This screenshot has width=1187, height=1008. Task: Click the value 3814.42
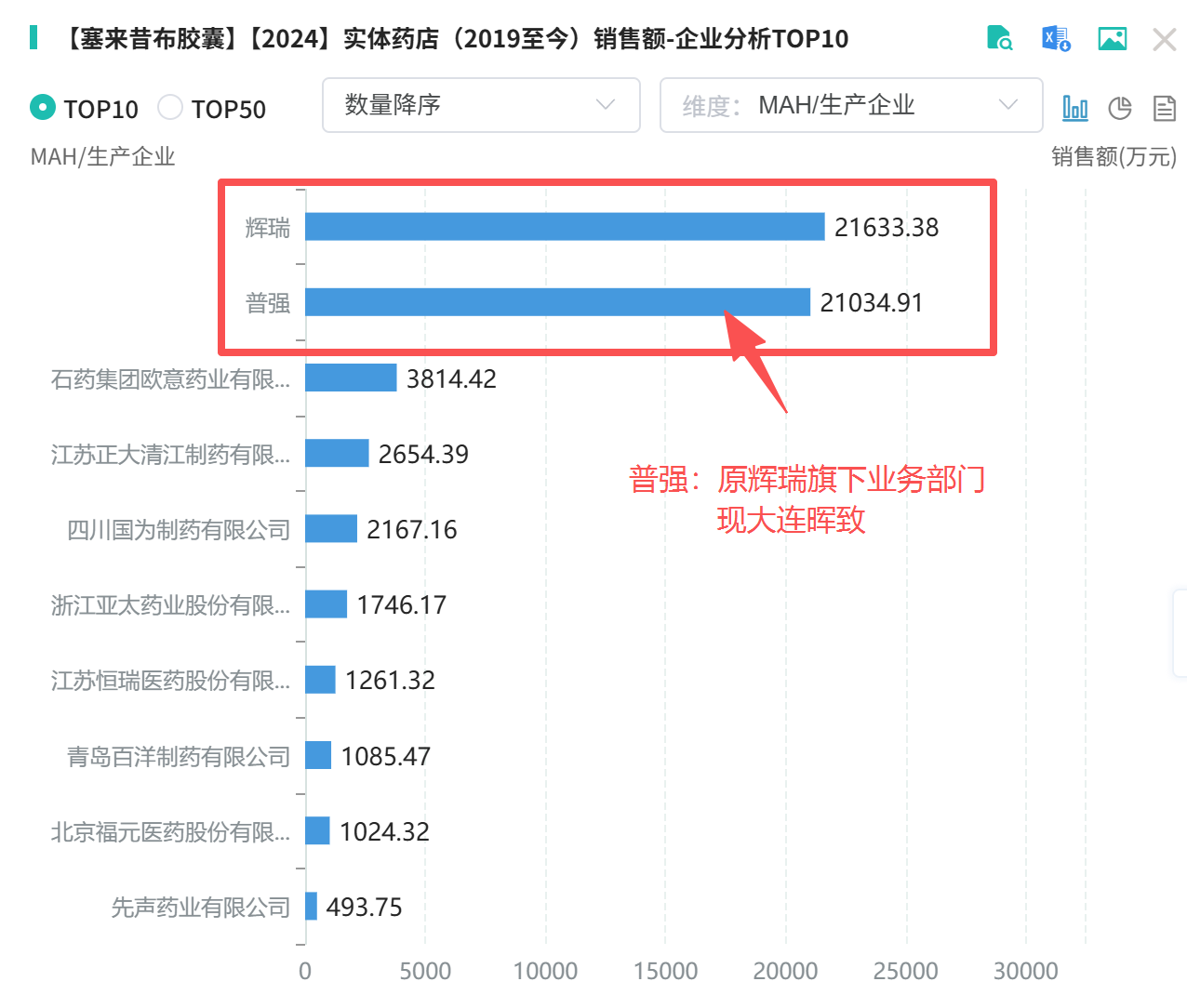451,378
